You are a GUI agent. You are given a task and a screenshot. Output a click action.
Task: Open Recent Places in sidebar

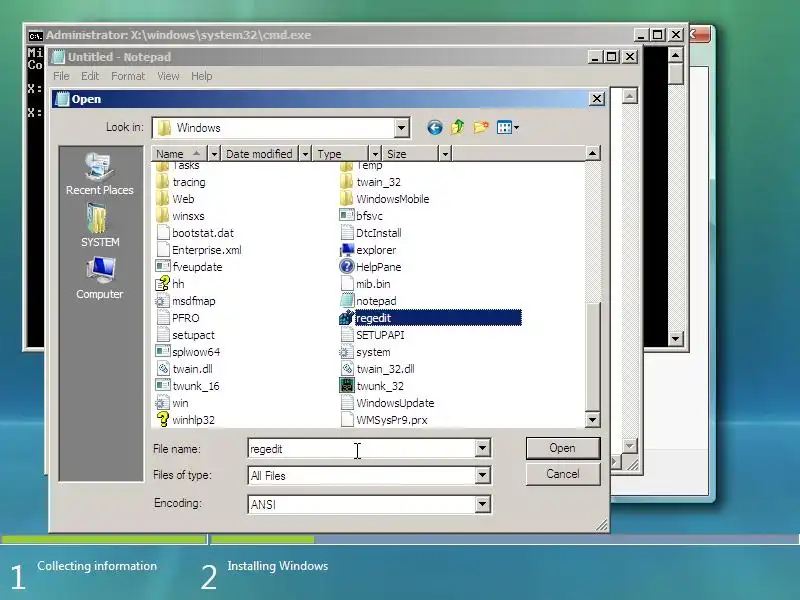[99, 174]
